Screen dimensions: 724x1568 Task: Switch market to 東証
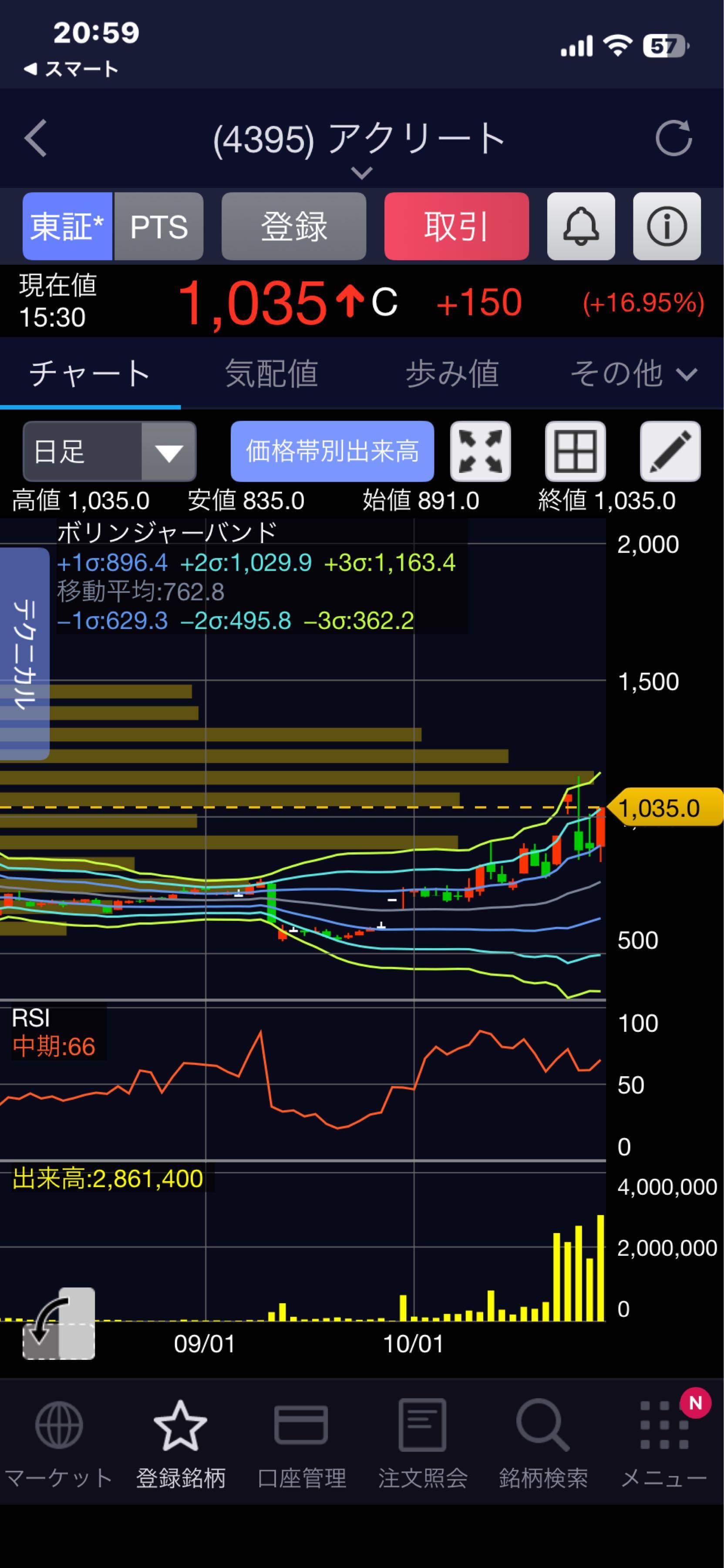pyautogui.click(x=67, y=226)
